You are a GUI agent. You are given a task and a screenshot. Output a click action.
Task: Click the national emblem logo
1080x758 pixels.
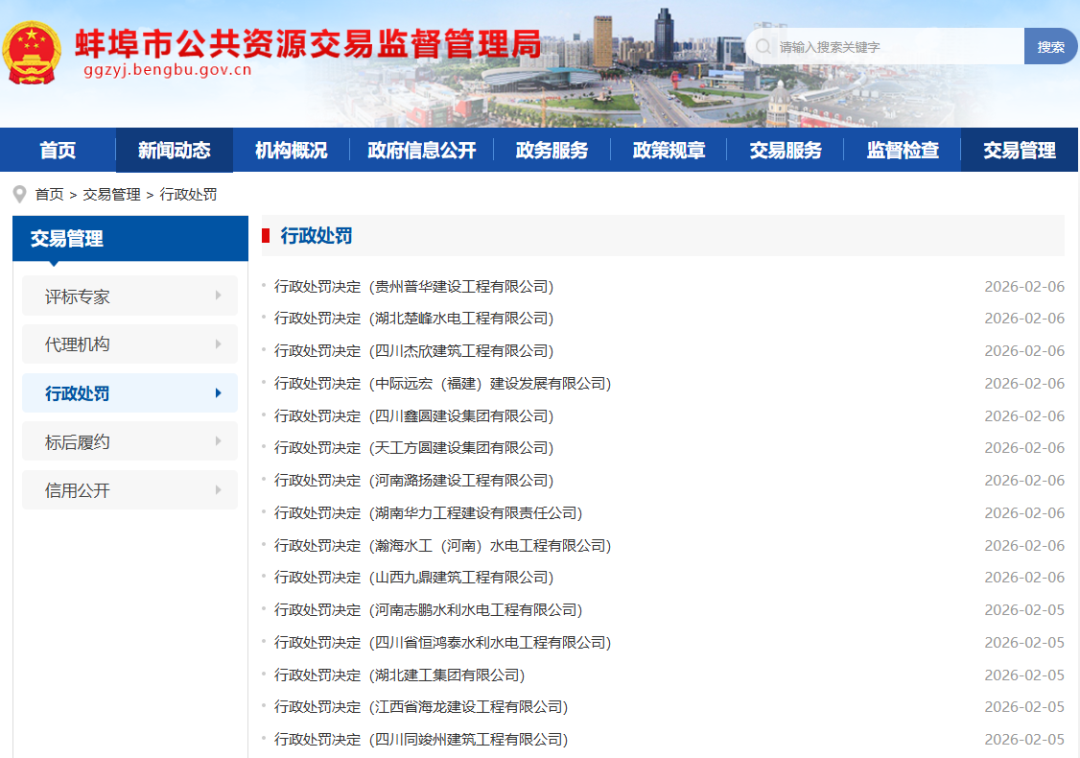click(x=32, y=52)
